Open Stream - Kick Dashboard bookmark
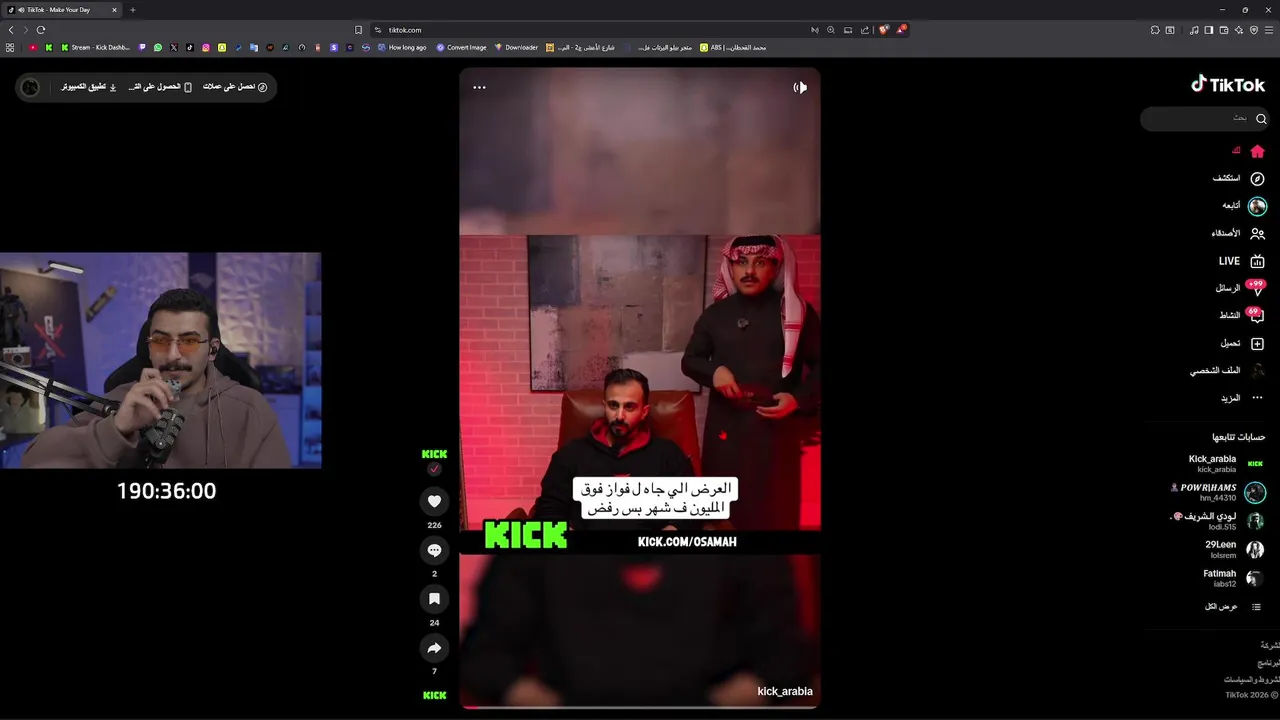Screen dimensions: 1280x720 [x=96, y=47]
